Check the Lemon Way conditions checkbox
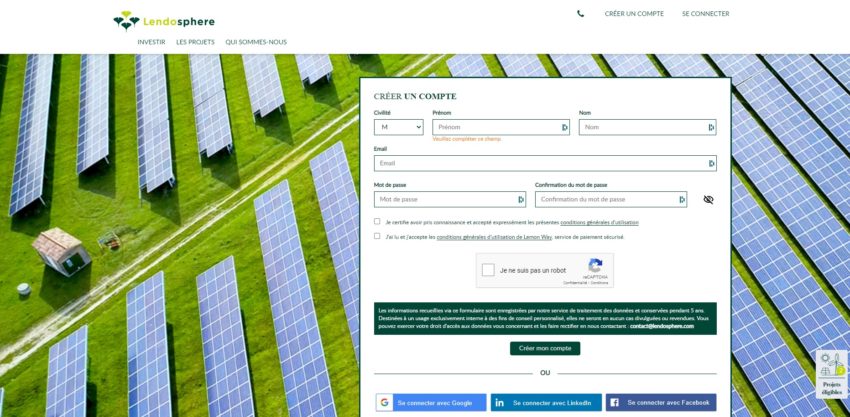The height and width of the screenshot is (417, 850). (377, 236)
